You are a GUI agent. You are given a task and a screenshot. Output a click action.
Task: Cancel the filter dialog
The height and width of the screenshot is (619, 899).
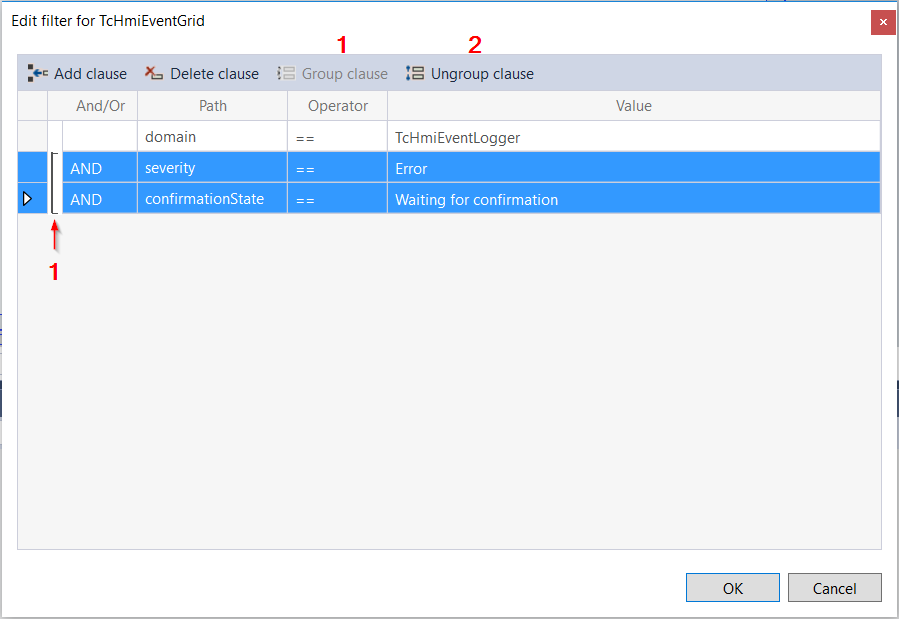click(x=835, y=587)
